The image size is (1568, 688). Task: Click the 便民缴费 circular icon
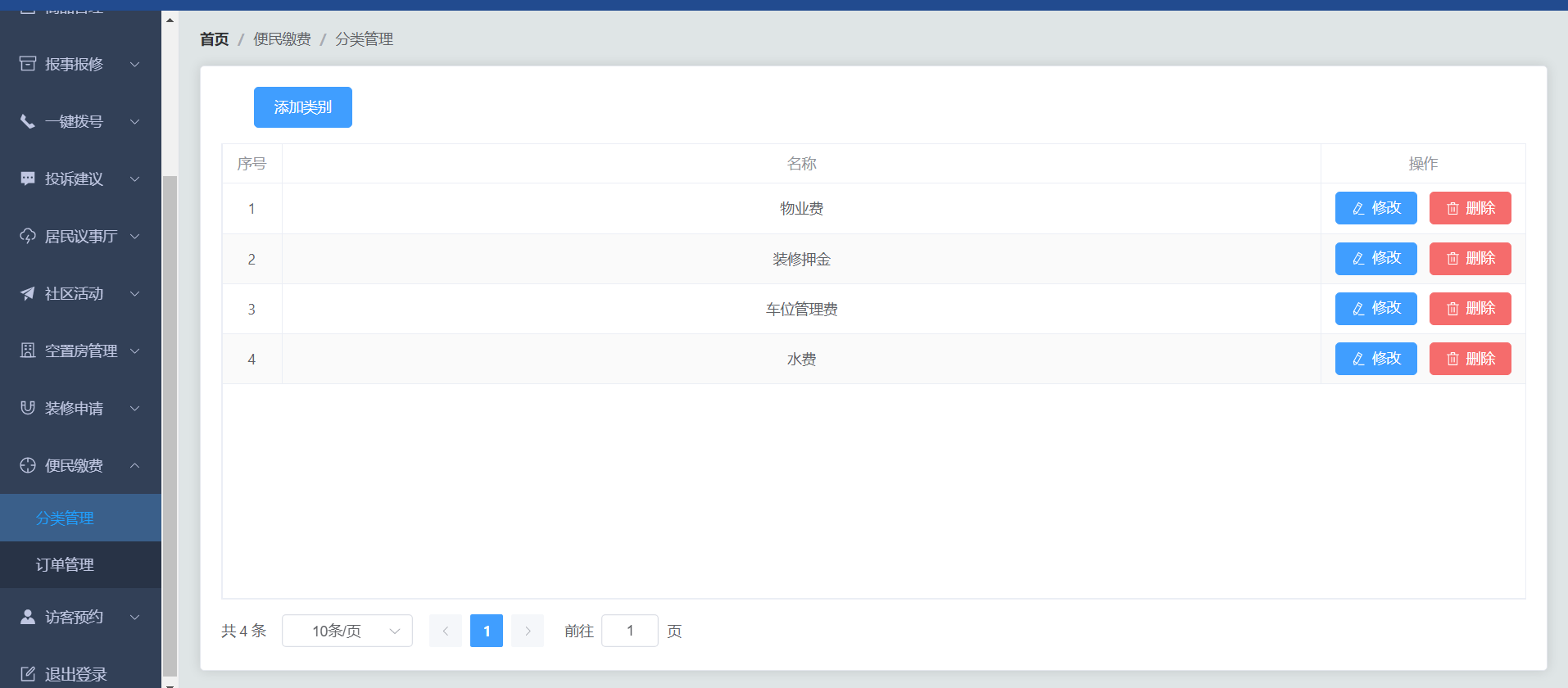point(28,465)
